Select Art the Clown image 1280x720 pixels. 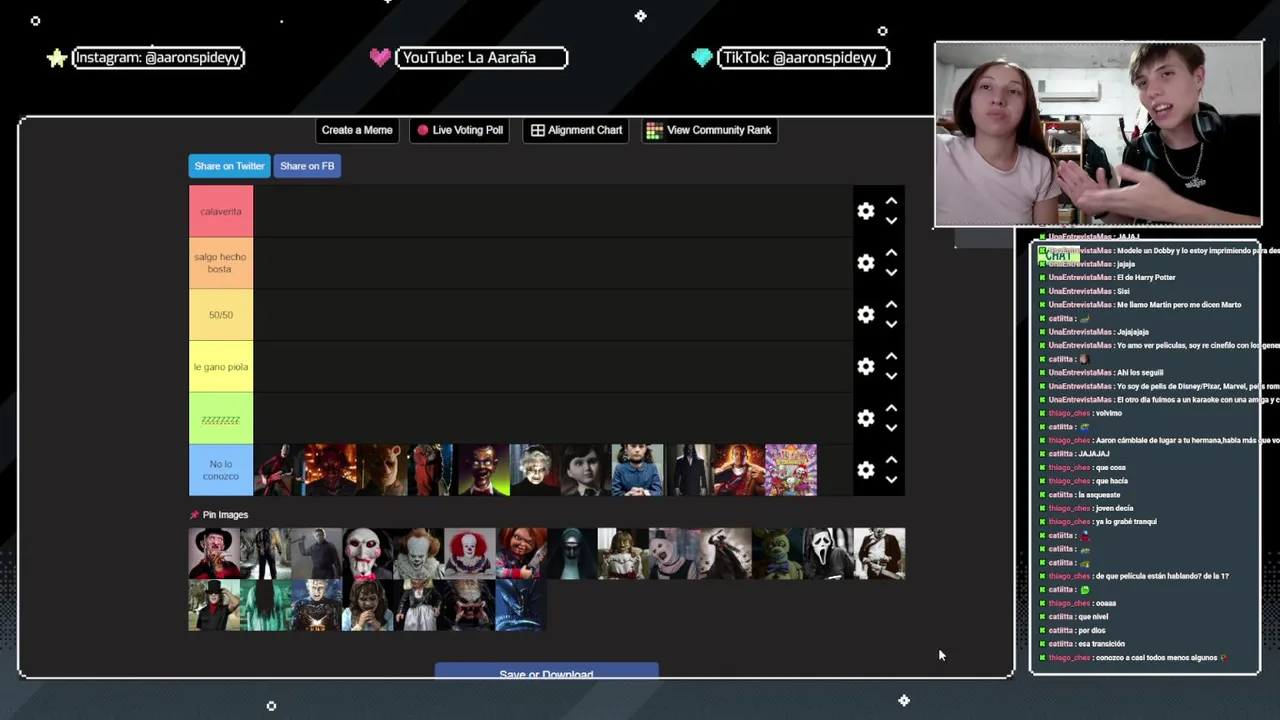[674, 554]
